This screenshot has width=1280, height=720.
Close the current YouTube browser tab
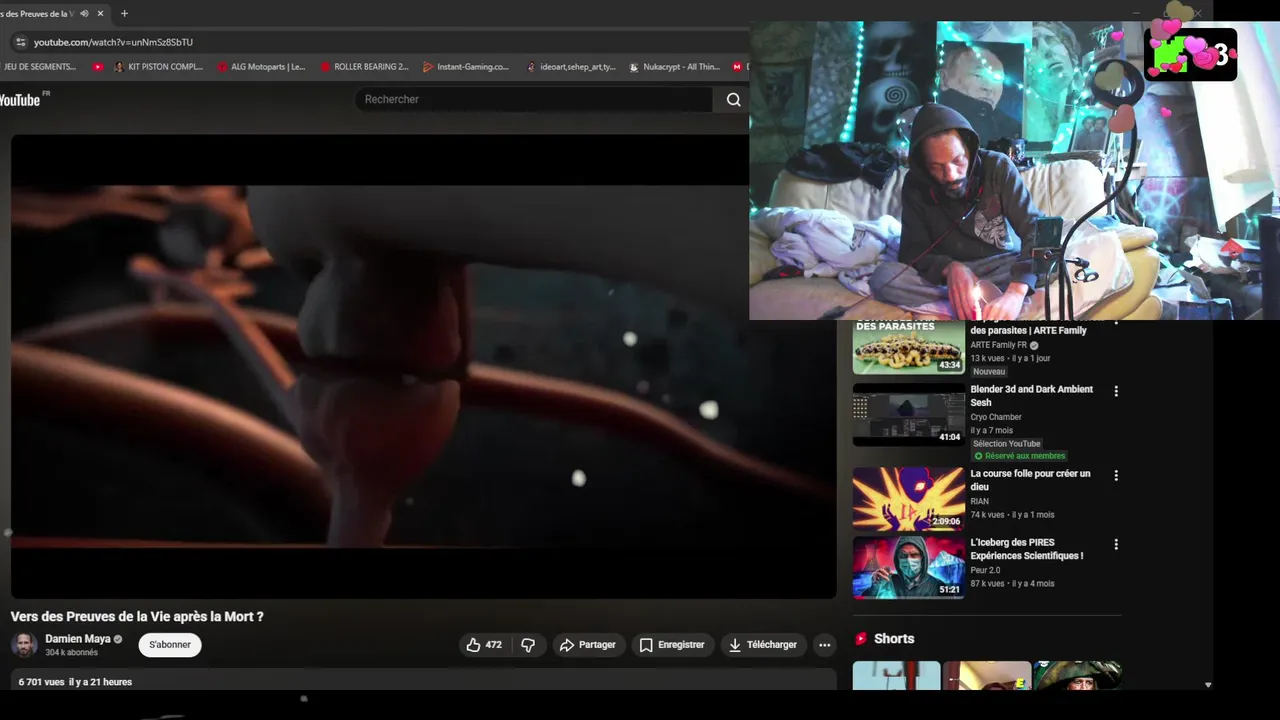[100, 14]
